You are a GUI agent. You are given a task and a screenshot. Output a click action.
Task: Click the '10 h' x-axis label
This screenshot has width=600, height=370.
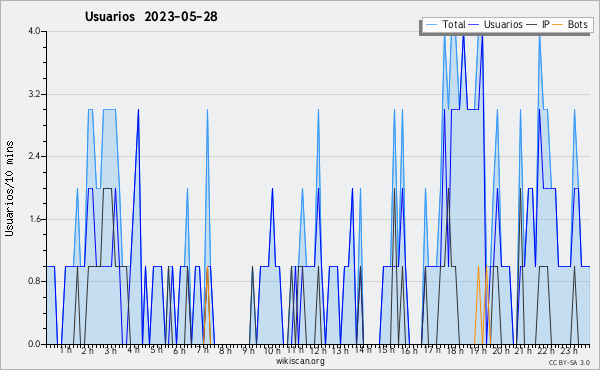coord(272,351)
